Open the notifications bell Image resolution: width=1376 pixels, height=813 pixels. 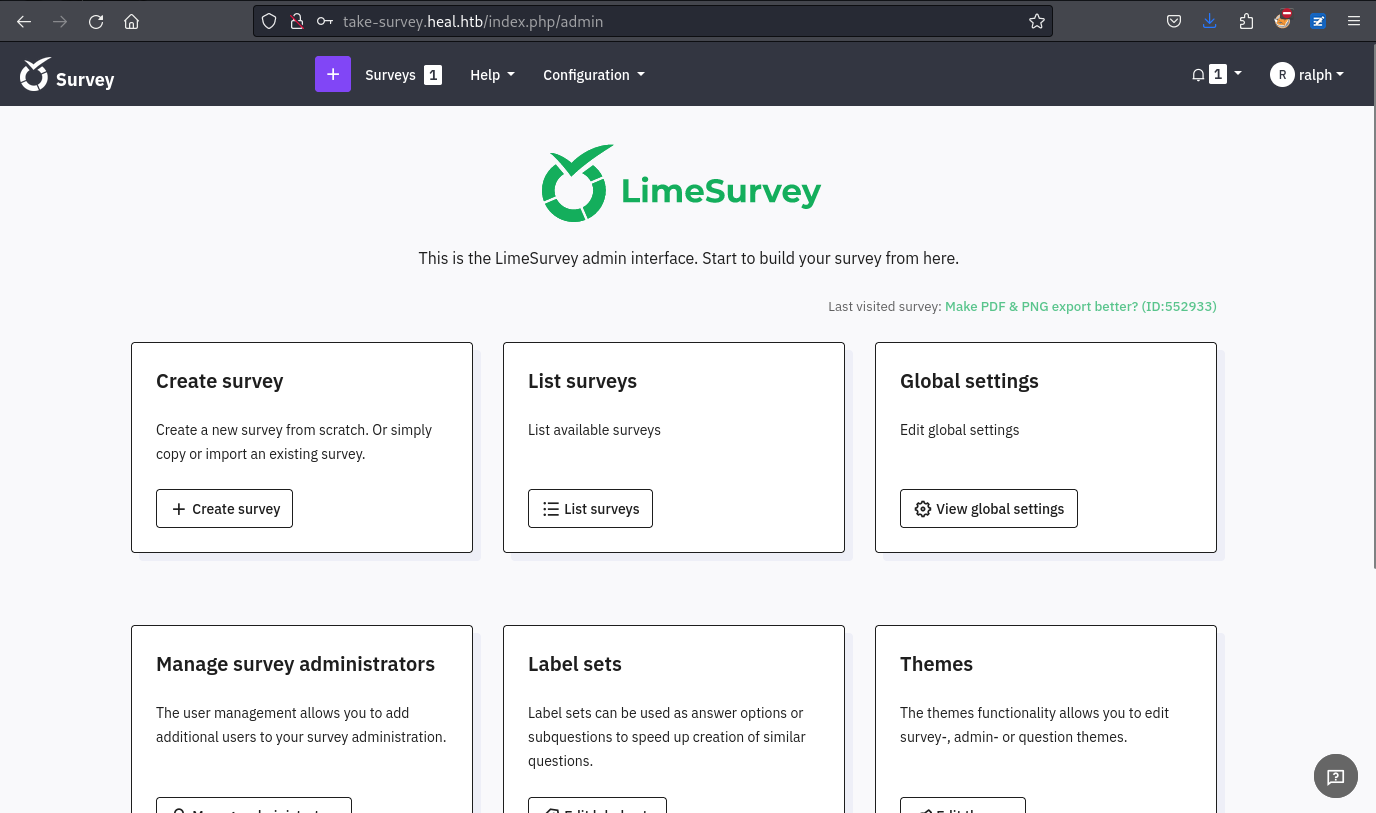click(1198, 75)
